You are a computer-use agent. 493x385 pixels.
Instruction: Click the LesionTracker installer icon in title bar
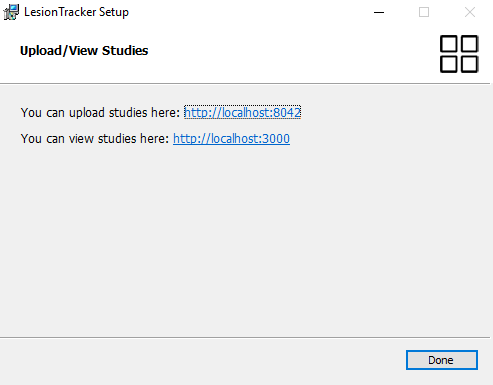(x=11, y=12)
